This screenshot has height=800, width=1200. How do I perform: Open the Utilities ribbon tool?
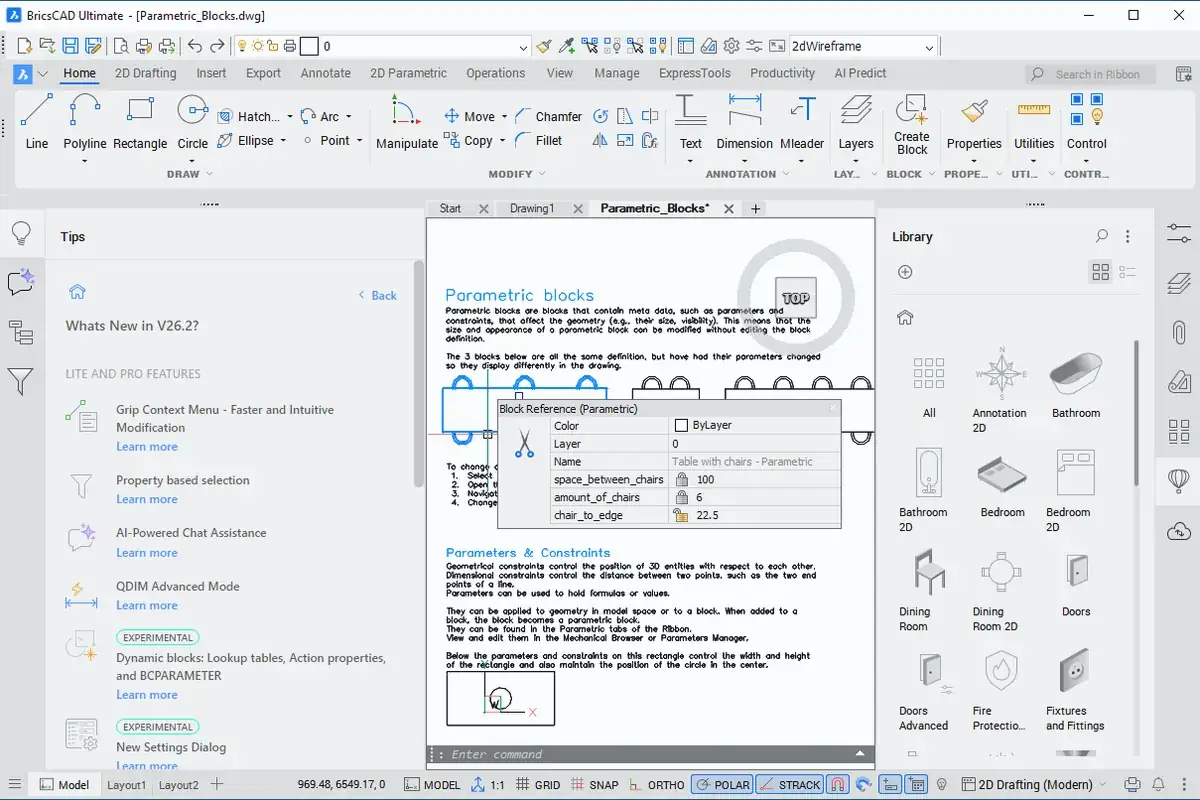(x=1034, y=121)
